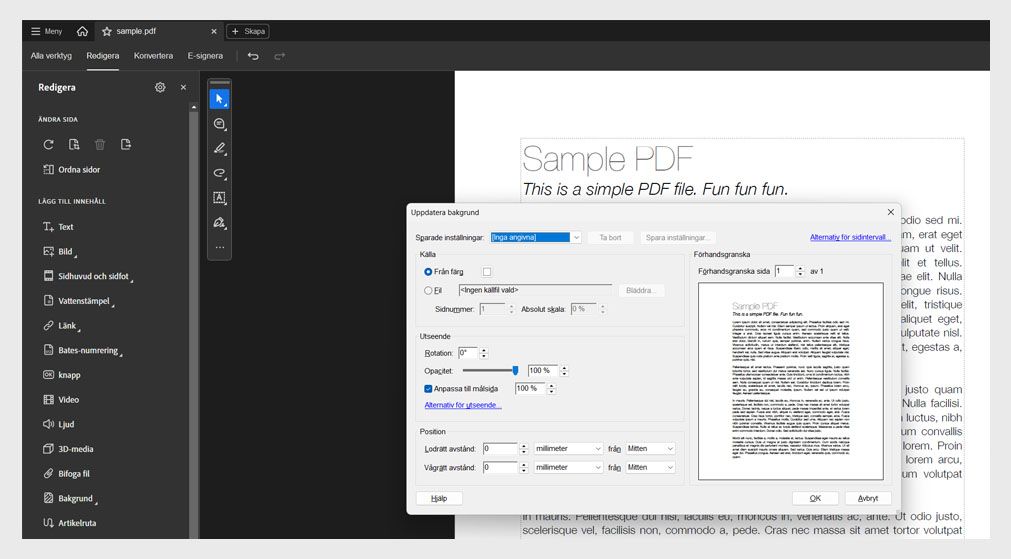Add Bild image tool
Screen dimensions: 1011x559
(59, 251)
